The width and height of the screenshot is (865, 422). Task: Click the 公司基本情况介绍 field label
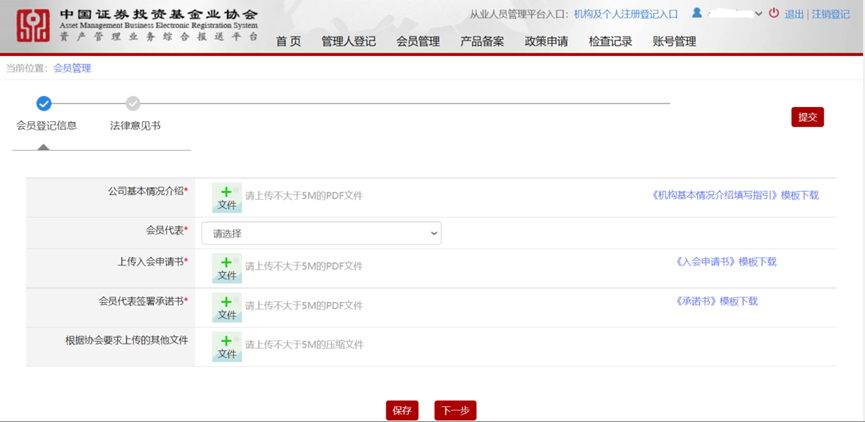click(148, 190)
